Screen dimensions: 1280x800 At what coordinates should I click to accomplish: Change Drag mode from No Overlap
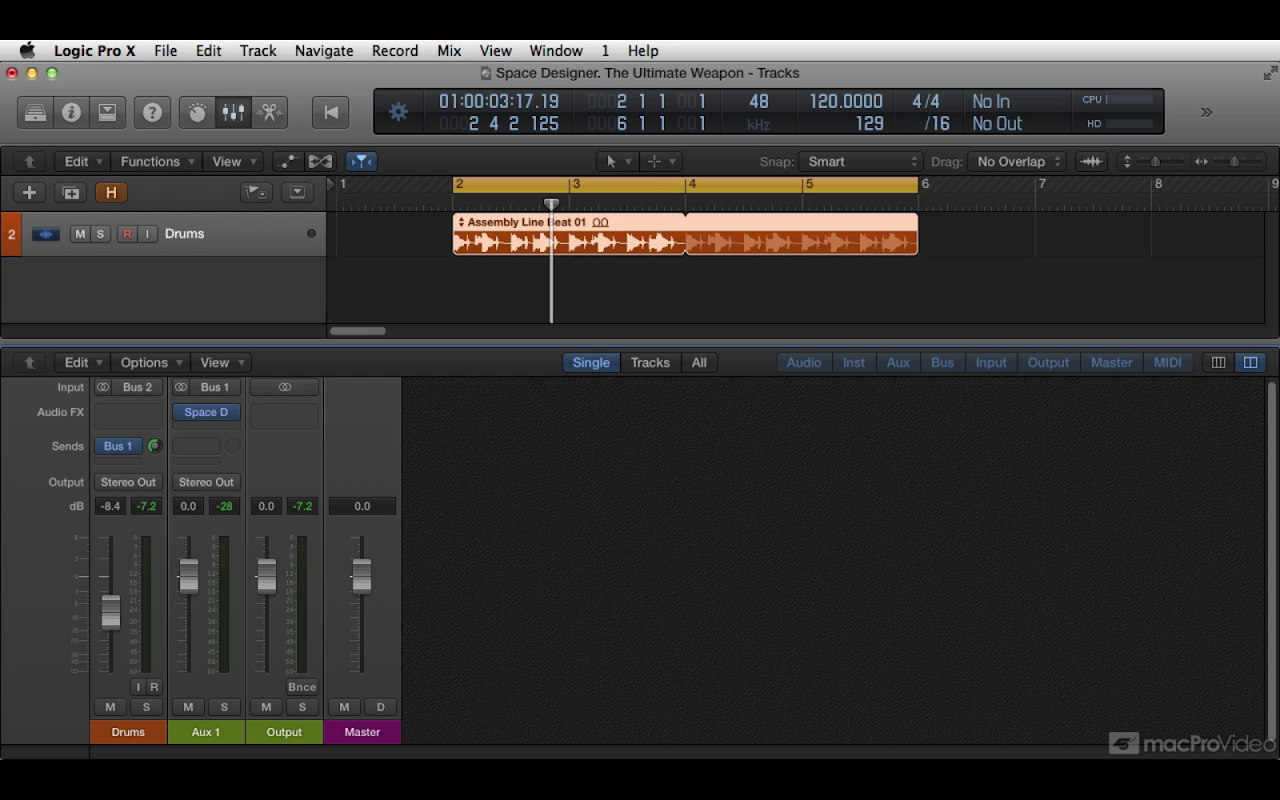point(1017,161)
